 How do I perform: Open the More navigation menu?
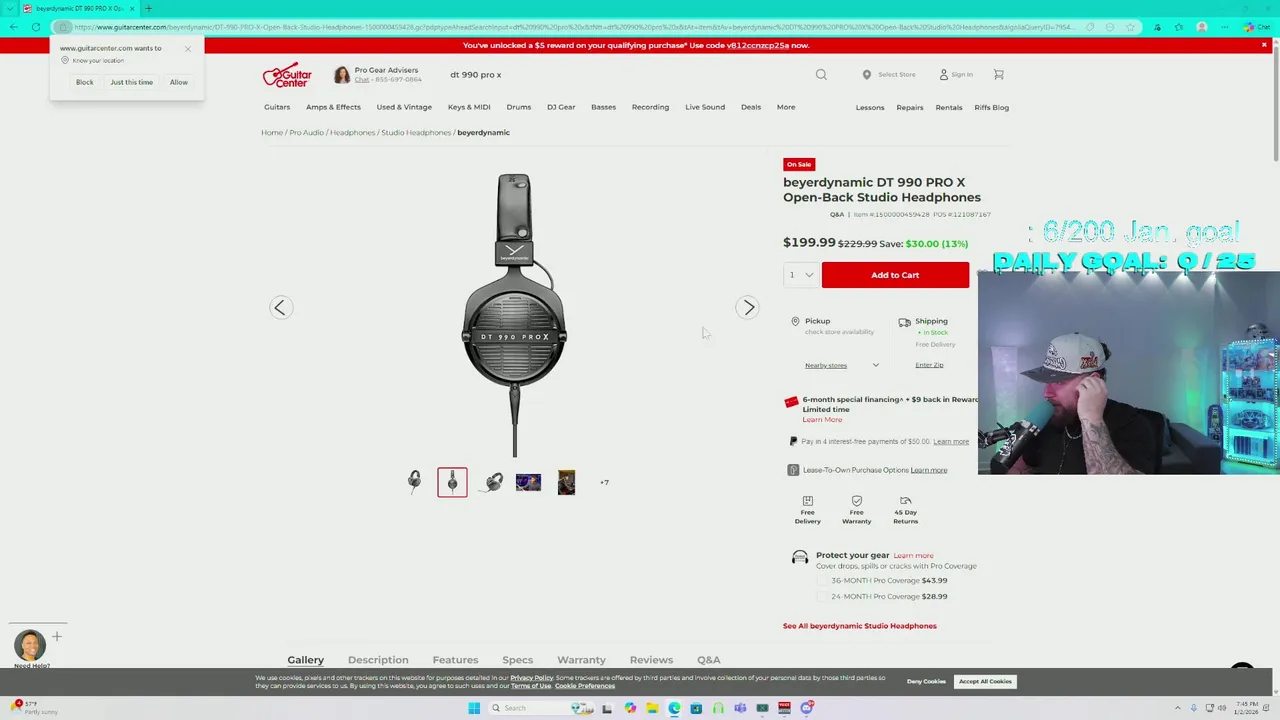click(x=786, y=107)
